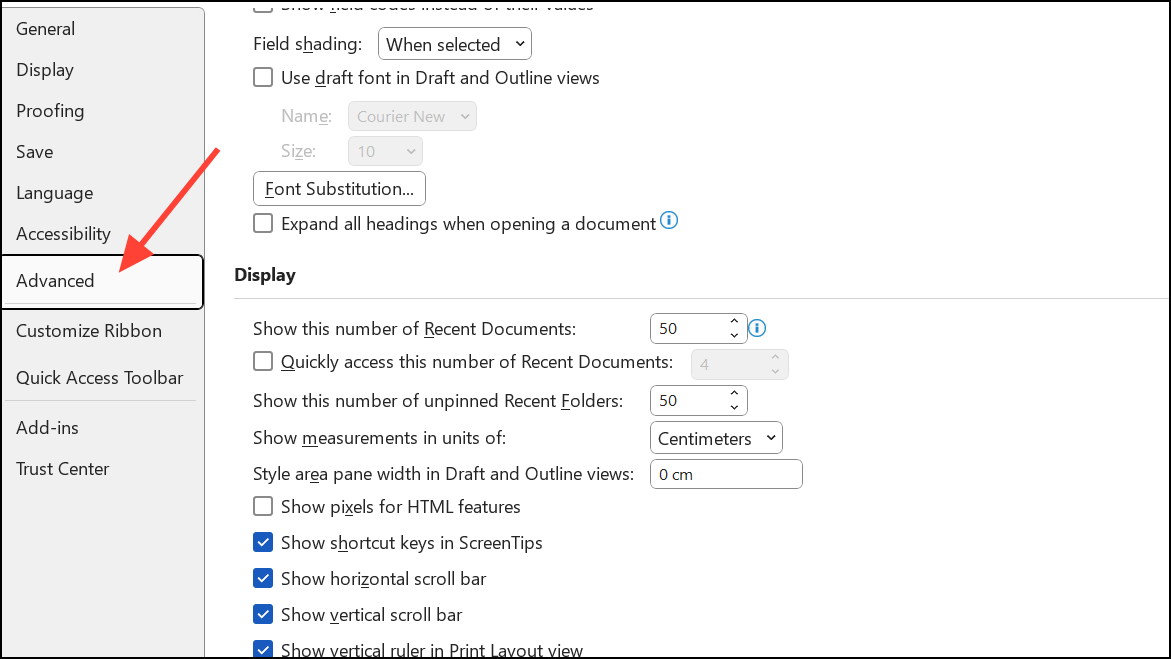Click the Font Substitution button

pos(339,189)
